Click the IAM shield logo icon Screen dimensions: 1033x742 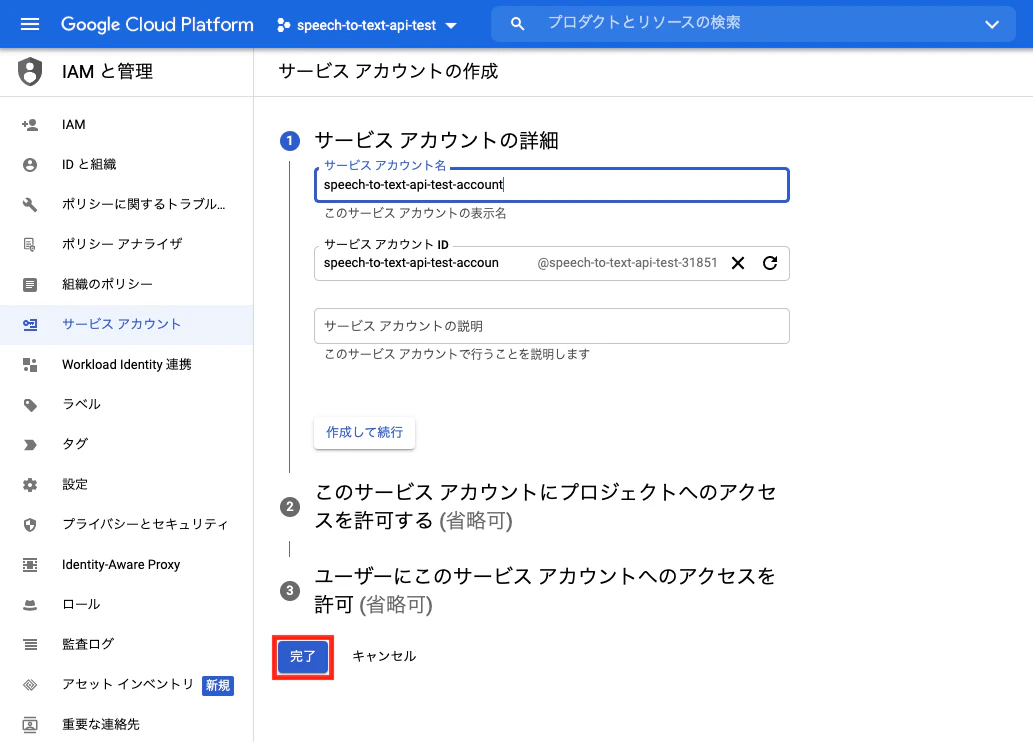30,71
